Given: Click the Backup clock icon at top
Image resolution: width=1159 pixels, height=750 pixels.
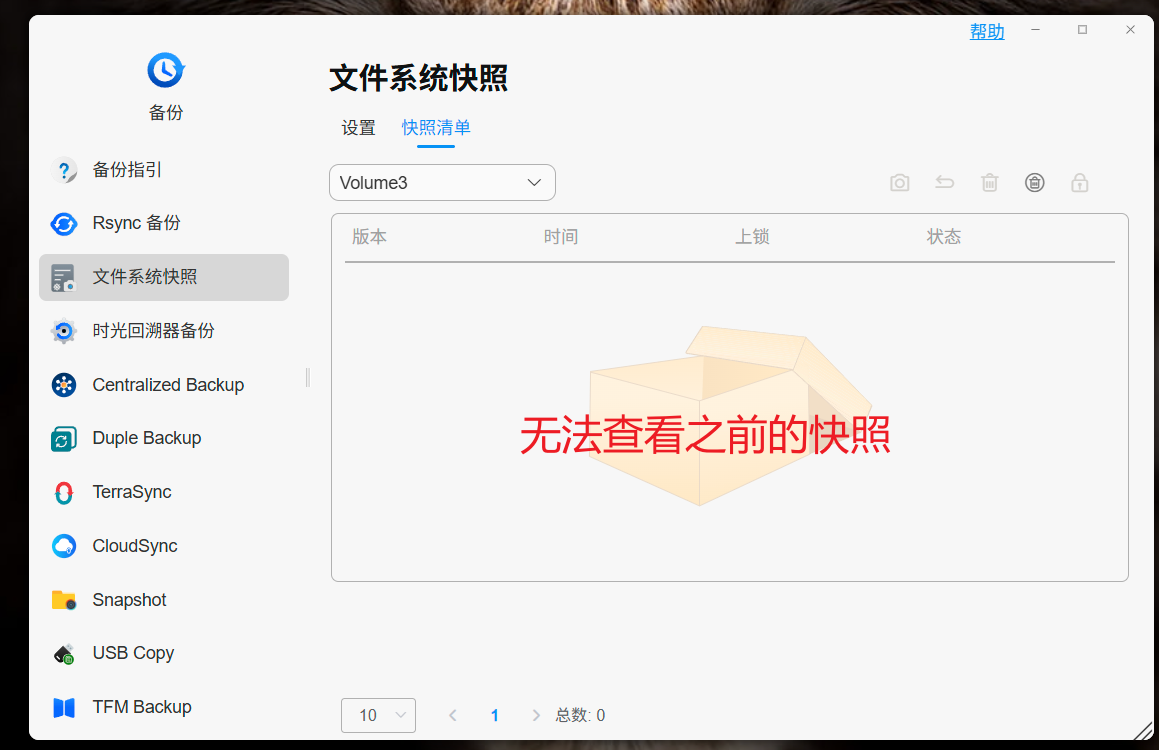Looking at the screenshot, I should pyautogui.click(x=166, y=70).
